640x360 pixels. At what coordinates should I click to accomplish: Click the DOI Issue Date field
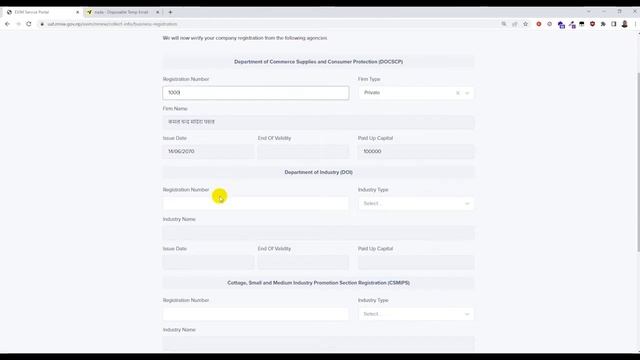(x=208, y=262)
